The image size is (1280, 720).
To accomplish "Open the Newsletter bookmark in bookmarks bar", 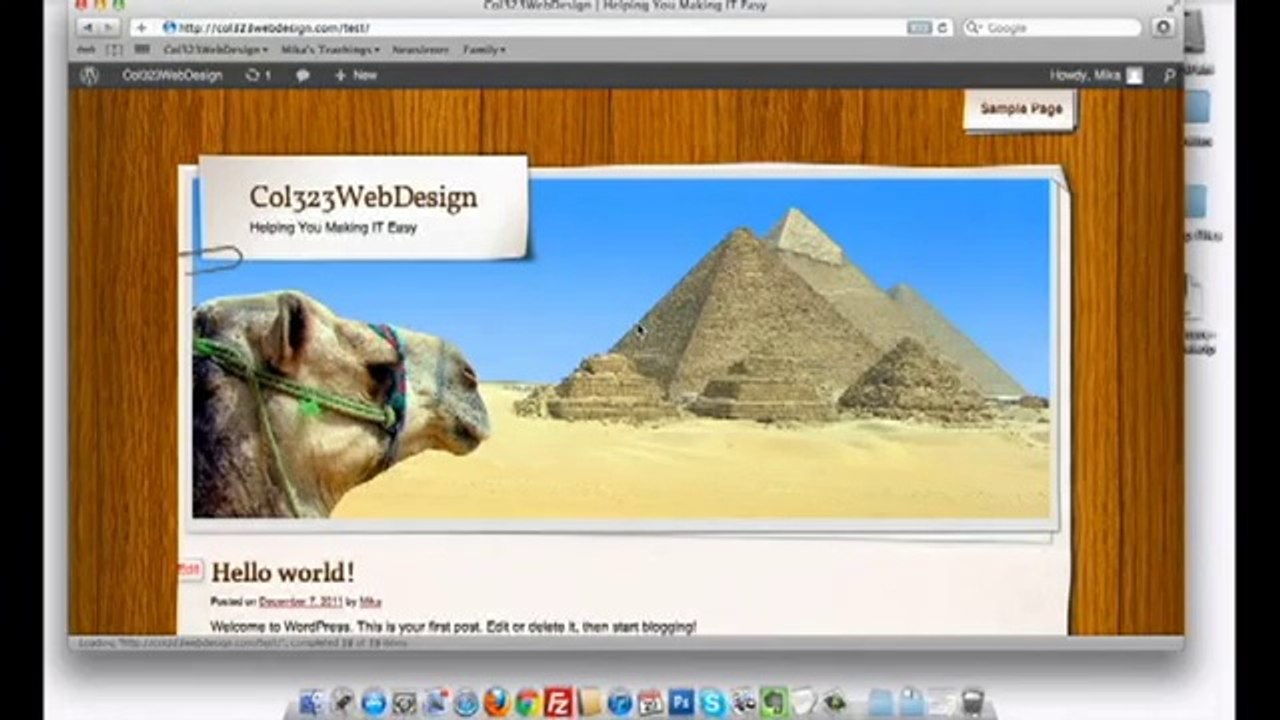I will 420,49.
